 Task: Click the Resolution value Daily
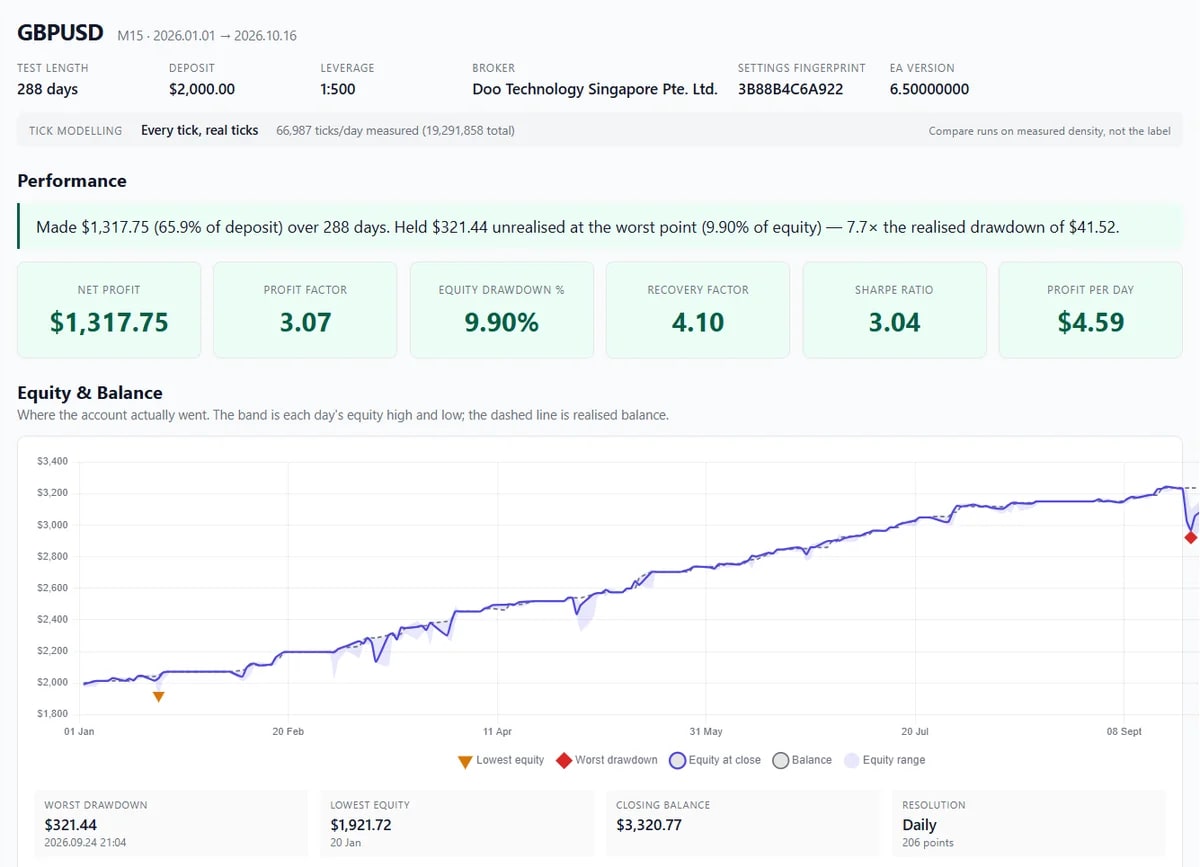919,825
